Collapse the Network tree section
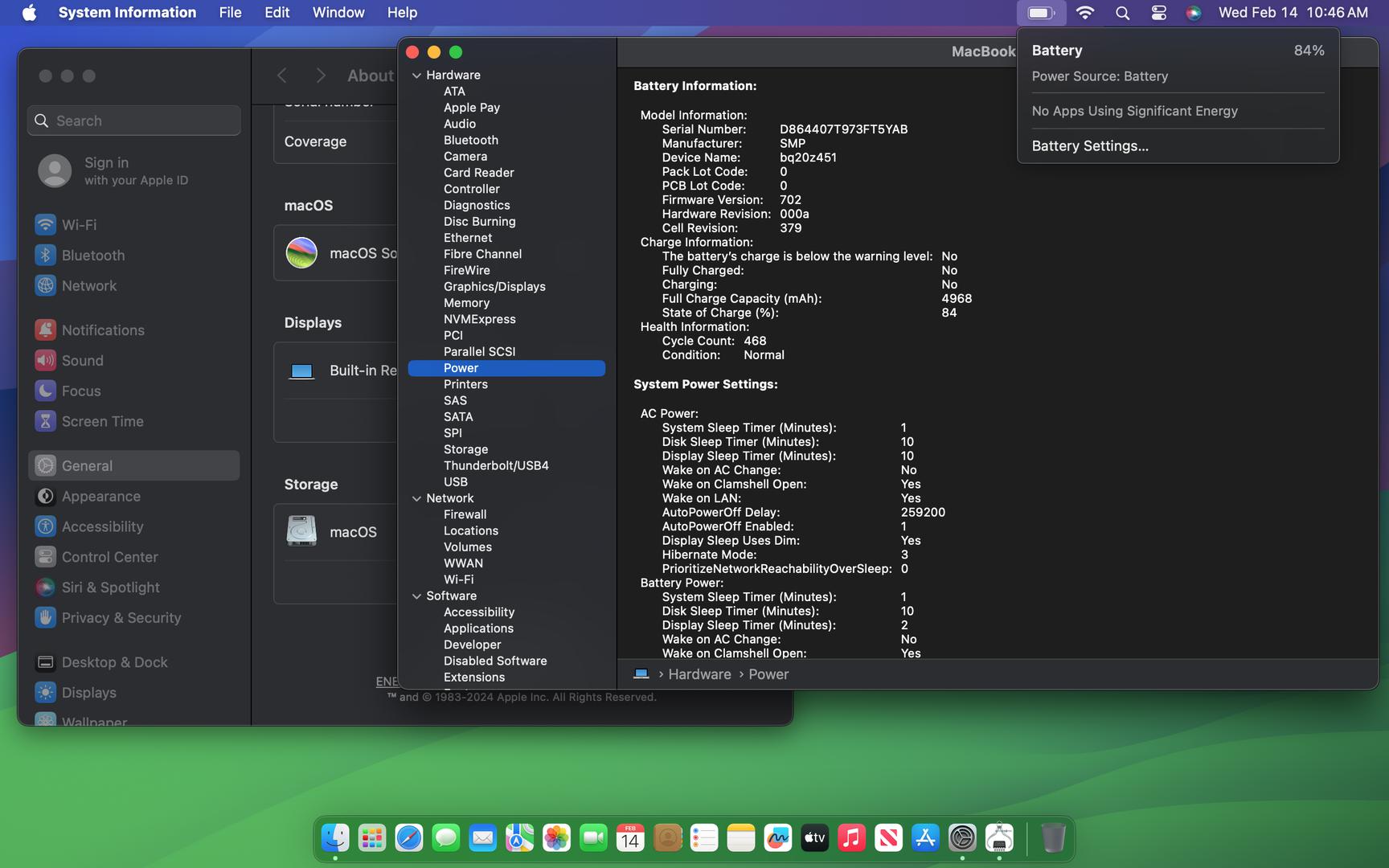The image size is (1389, 868). pos(416,499)
